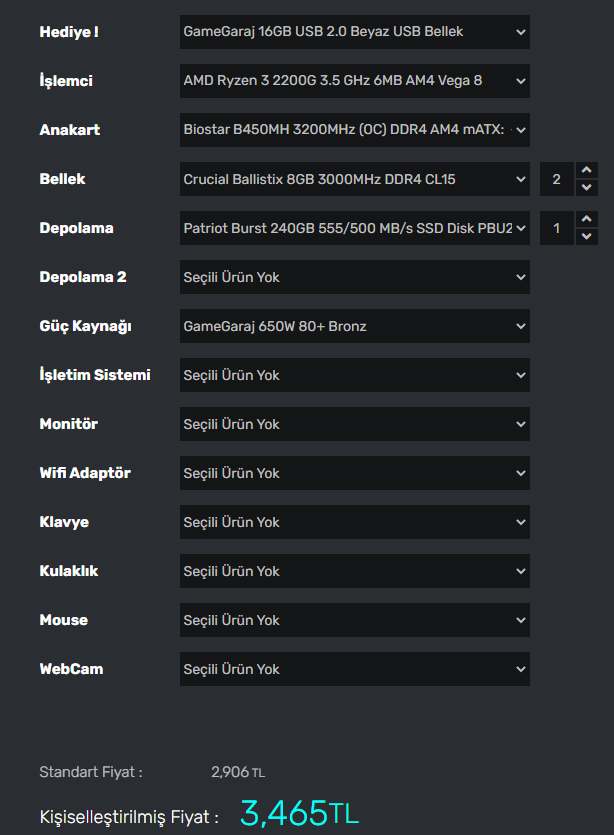This screenshot has width=614, height=835.
Task: Open the Mouse dropdown
Action: point(354,620)
